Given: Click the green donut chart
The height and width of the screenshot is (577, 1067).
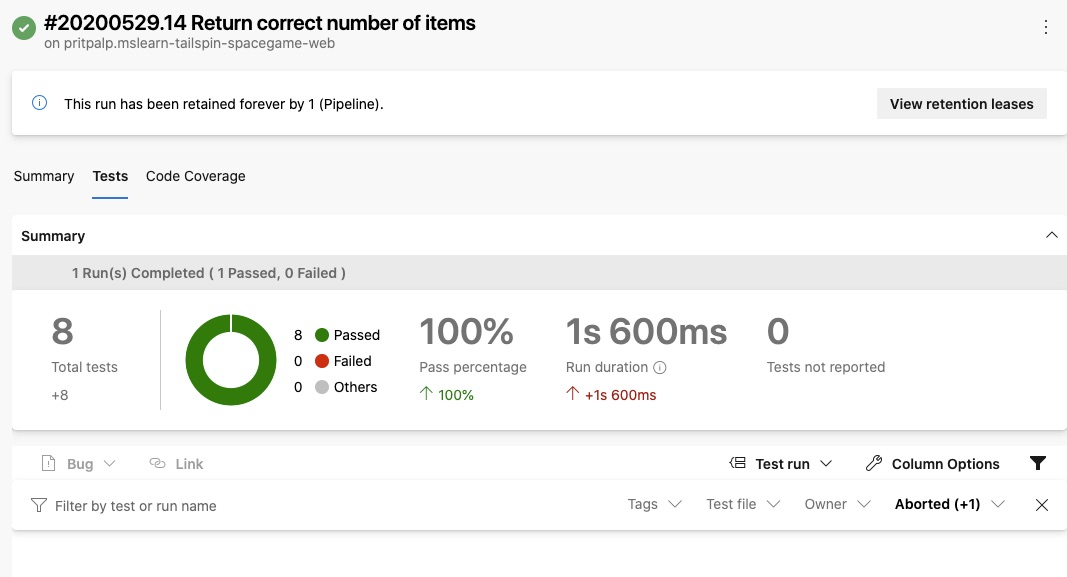Looking at the screenshot, I should click(x=231, y=359).
